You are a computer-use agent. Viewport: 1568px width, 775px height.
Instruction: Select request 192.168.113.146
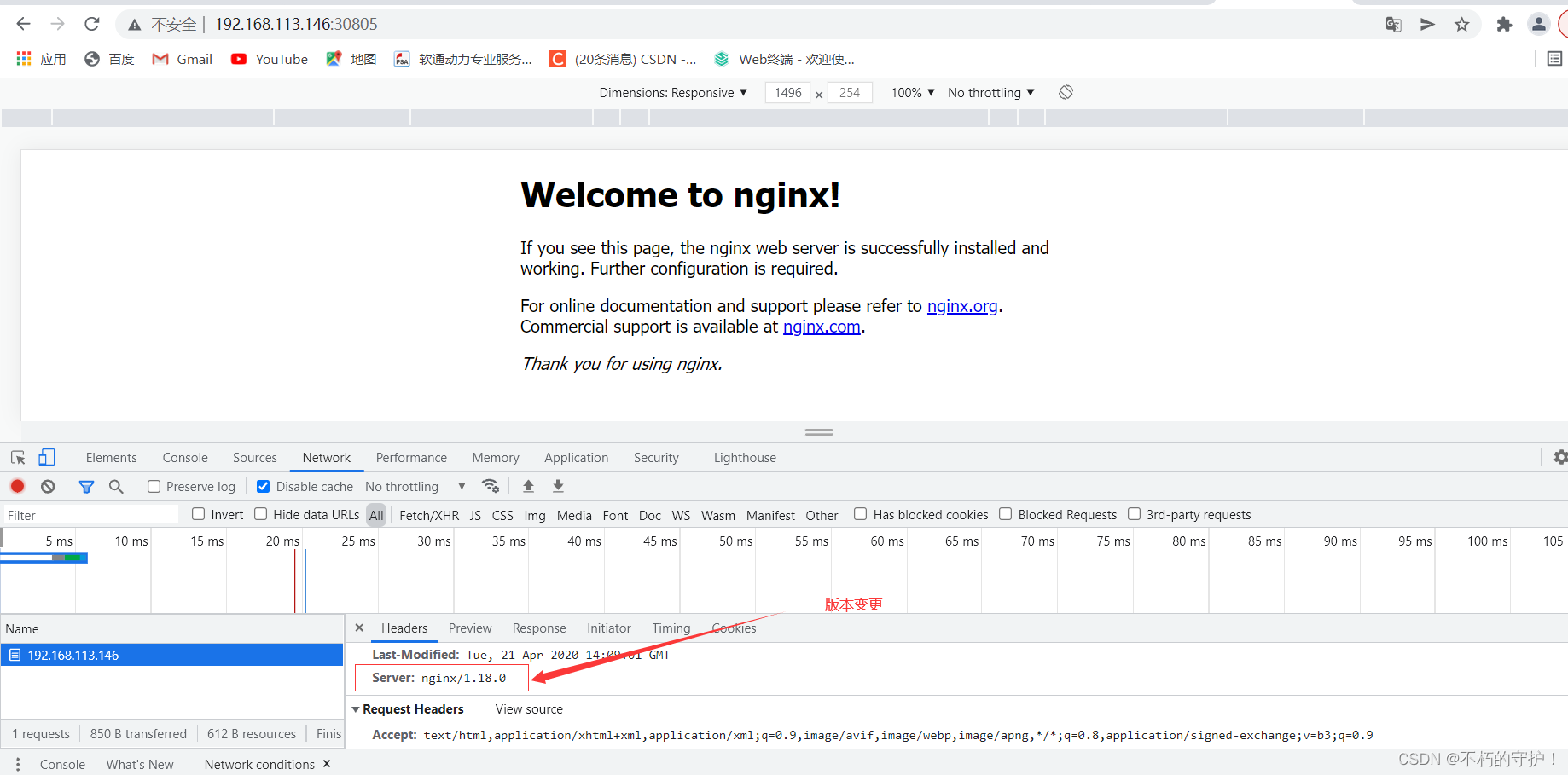pyautogui.click(x=171, y=655)
